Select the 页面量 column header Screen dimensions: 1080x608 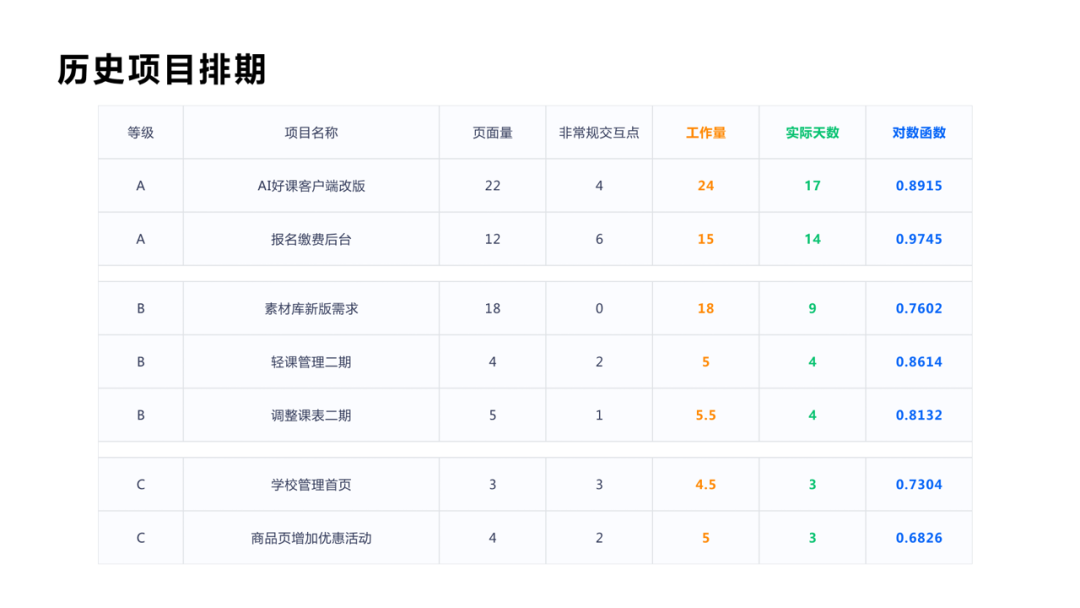click(x=492, y=133)
